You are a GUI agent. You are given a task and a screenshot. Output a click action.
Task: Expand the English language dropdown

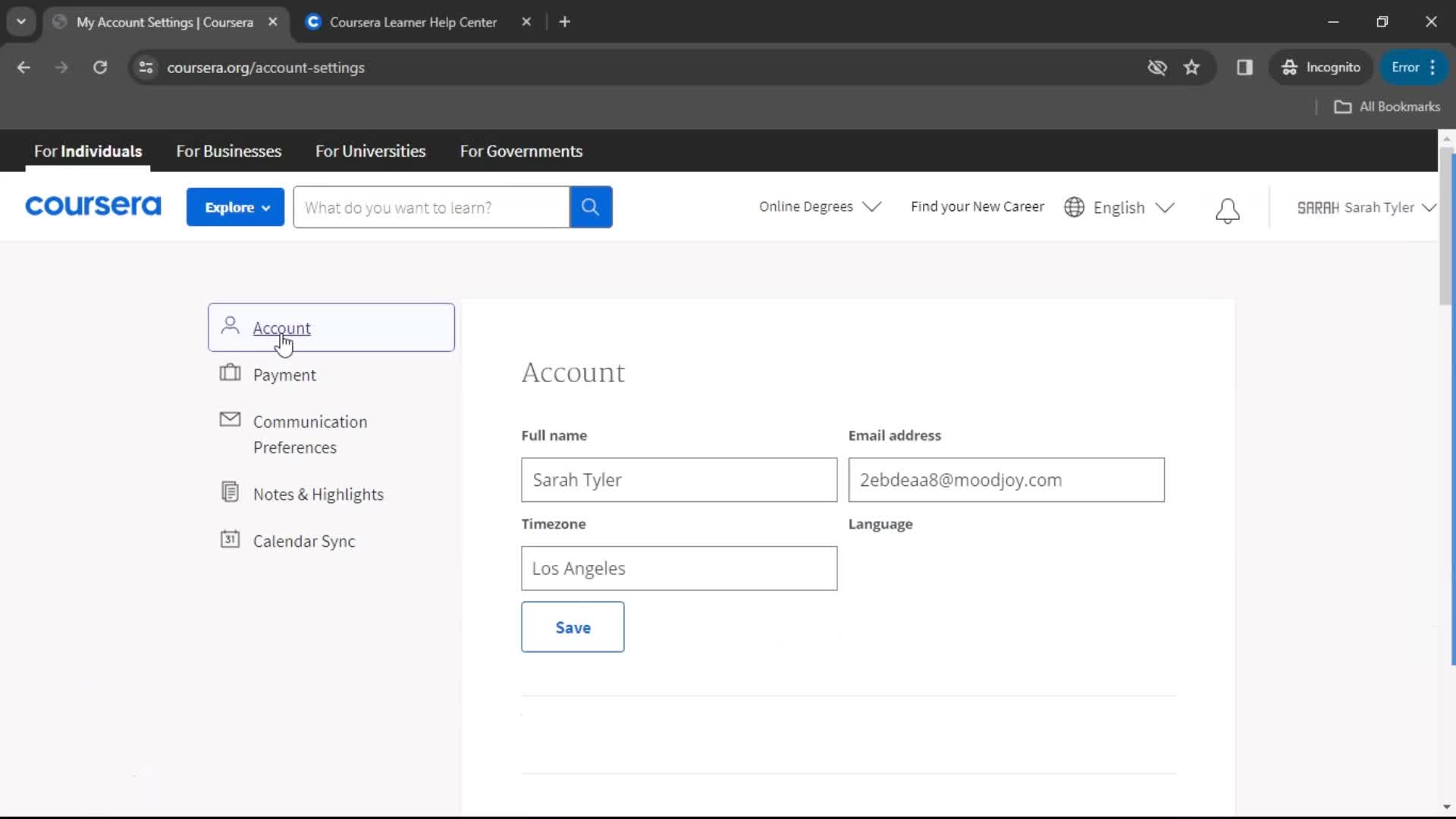pyautogui.click(x=1119, y=207)
